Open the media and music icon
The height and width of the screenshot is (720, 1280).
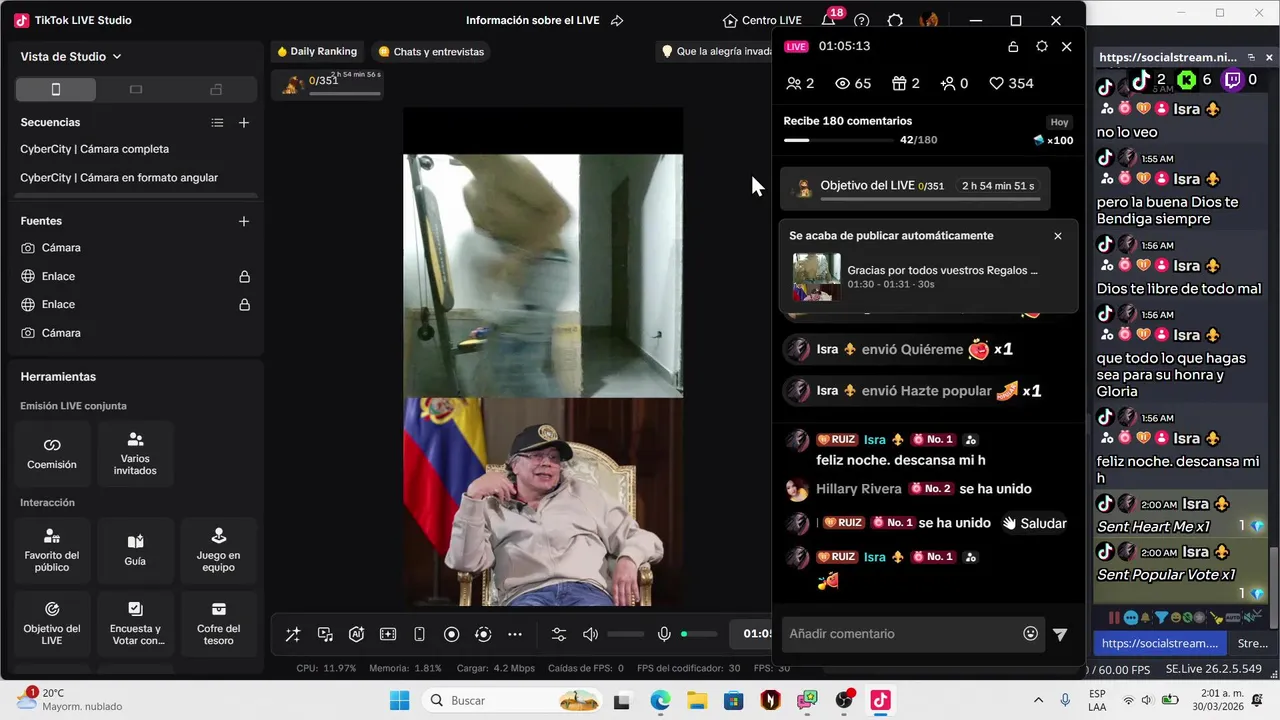325,634
